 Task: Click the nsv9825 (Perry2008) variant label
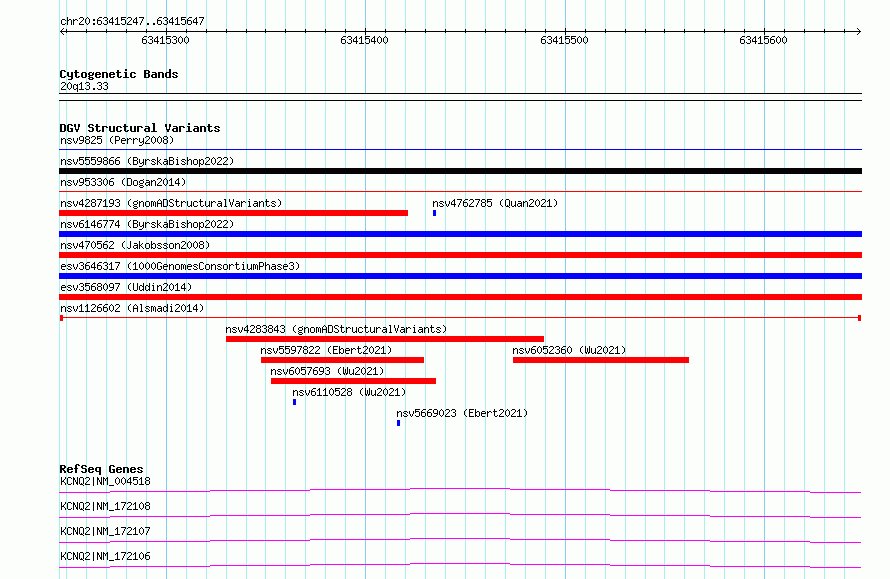117,140
